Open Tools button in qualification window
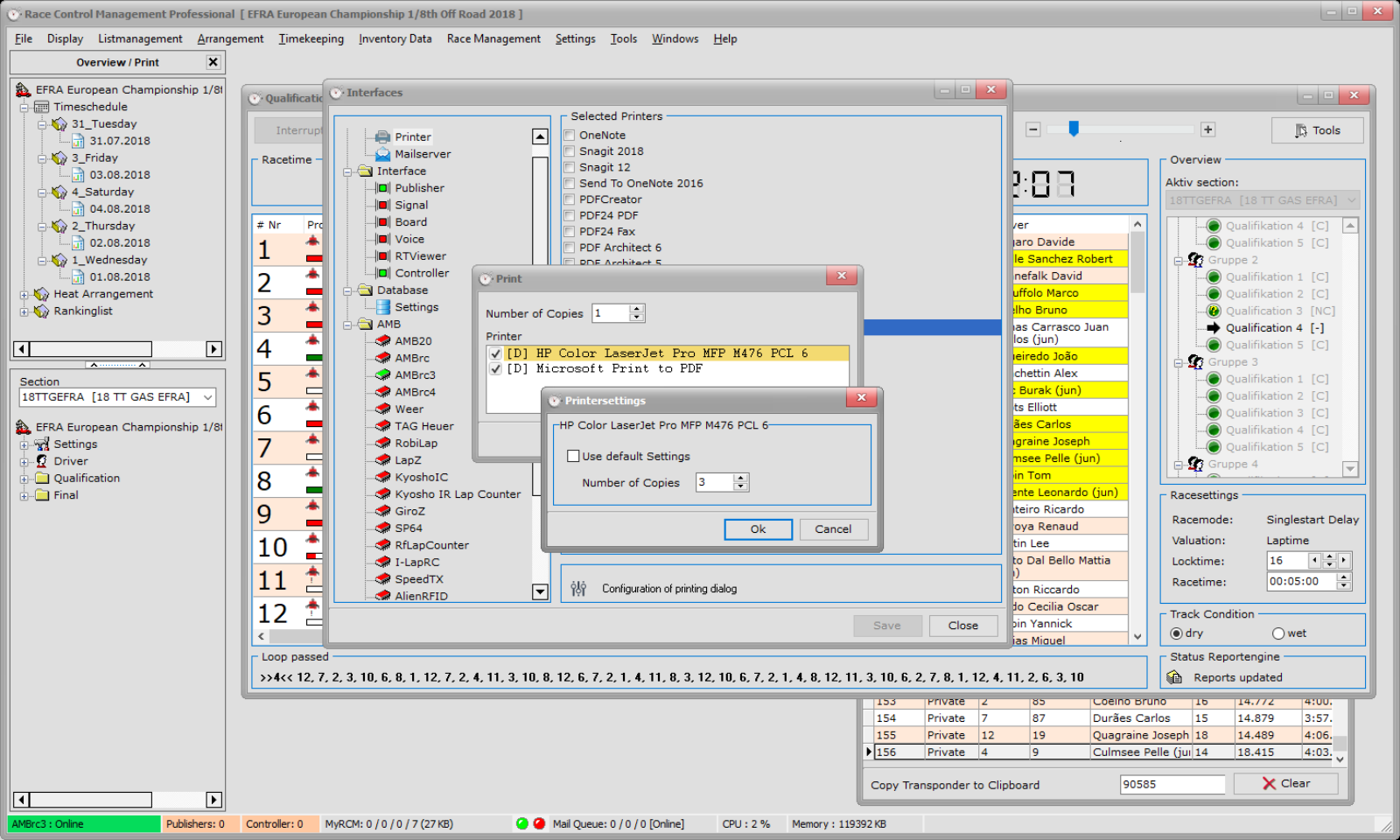Image resolution: width=1400 pixels, height=840 pixels. coord(1317,130)
